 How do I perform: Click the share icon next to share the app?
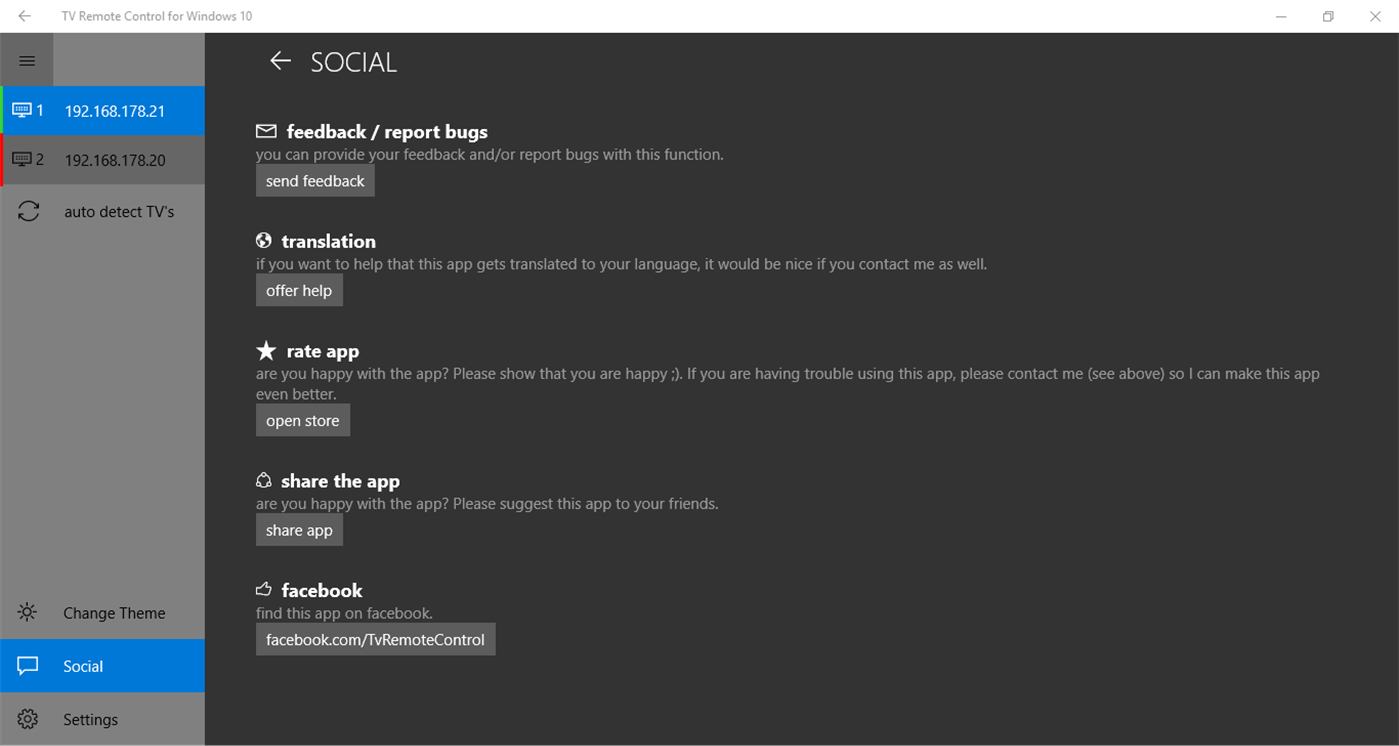pyautogui.click(x=264, y=479)
